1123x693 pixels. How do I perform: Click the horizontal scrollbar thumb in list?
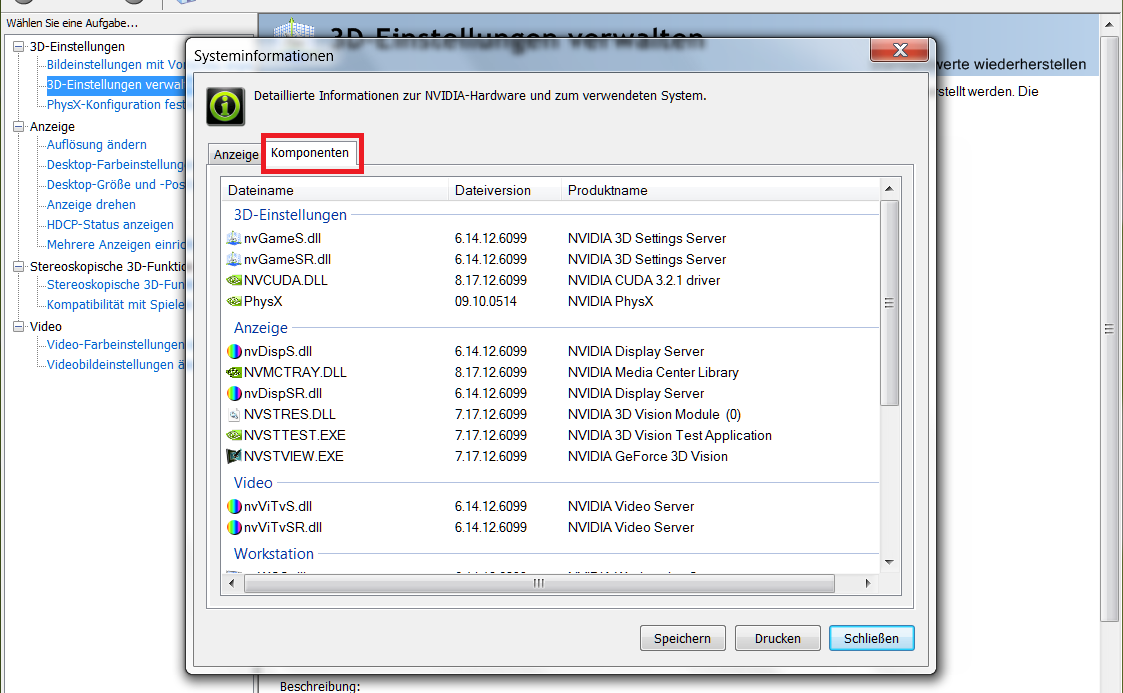539,583
